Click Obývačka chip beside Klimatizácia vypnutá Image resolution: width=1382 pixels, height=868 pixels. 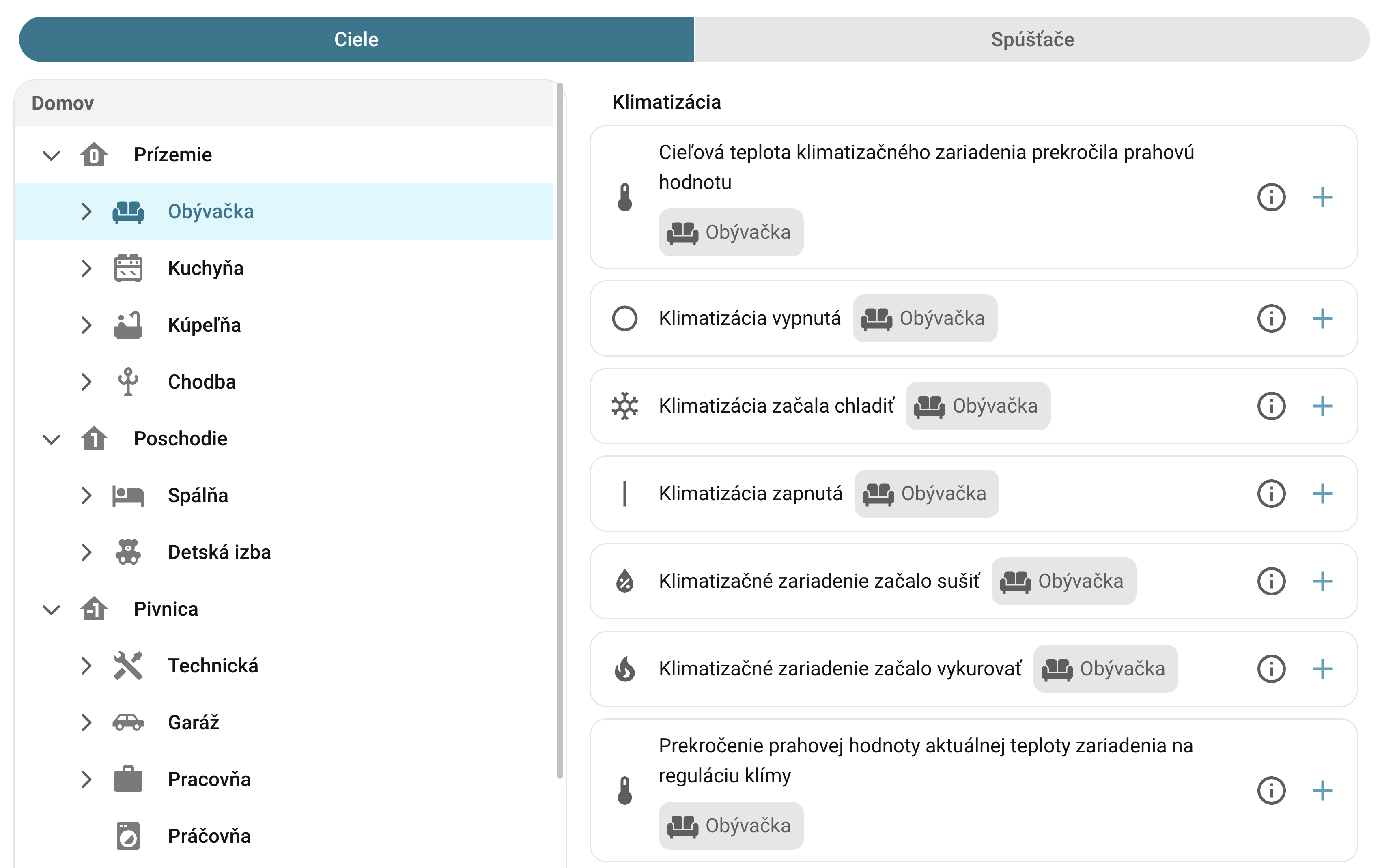point(925,318)
